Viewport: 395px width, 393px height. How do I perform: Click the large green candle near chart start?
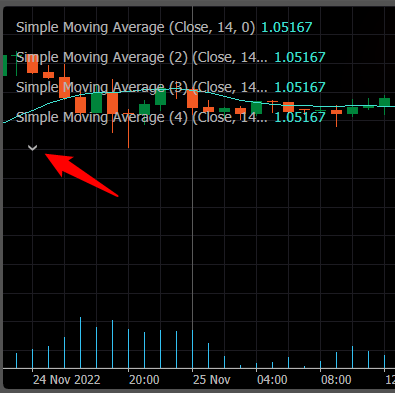96,103
